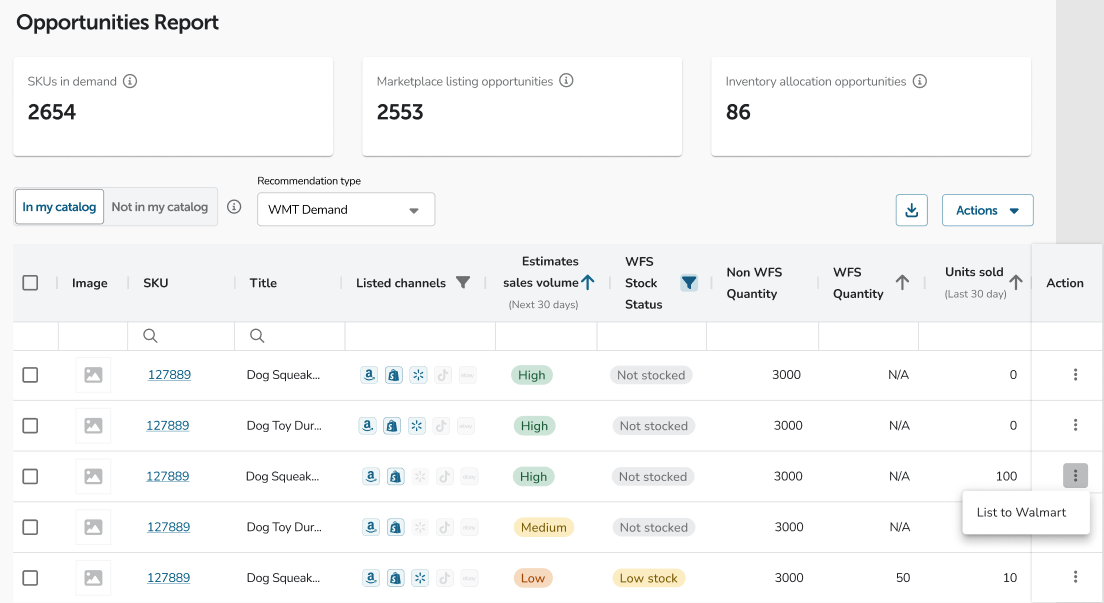Sort by Estimates sales volume arrow

(x=588, y=282)
